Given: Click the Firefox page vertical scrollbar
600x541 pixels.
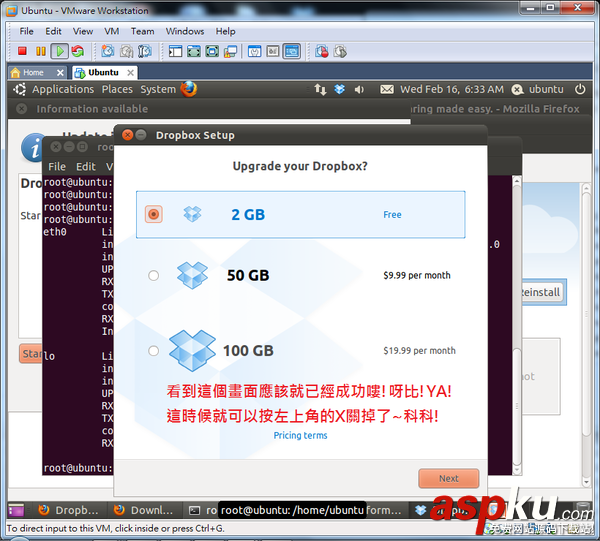Looking at the screenshot, I should point(586,335).
